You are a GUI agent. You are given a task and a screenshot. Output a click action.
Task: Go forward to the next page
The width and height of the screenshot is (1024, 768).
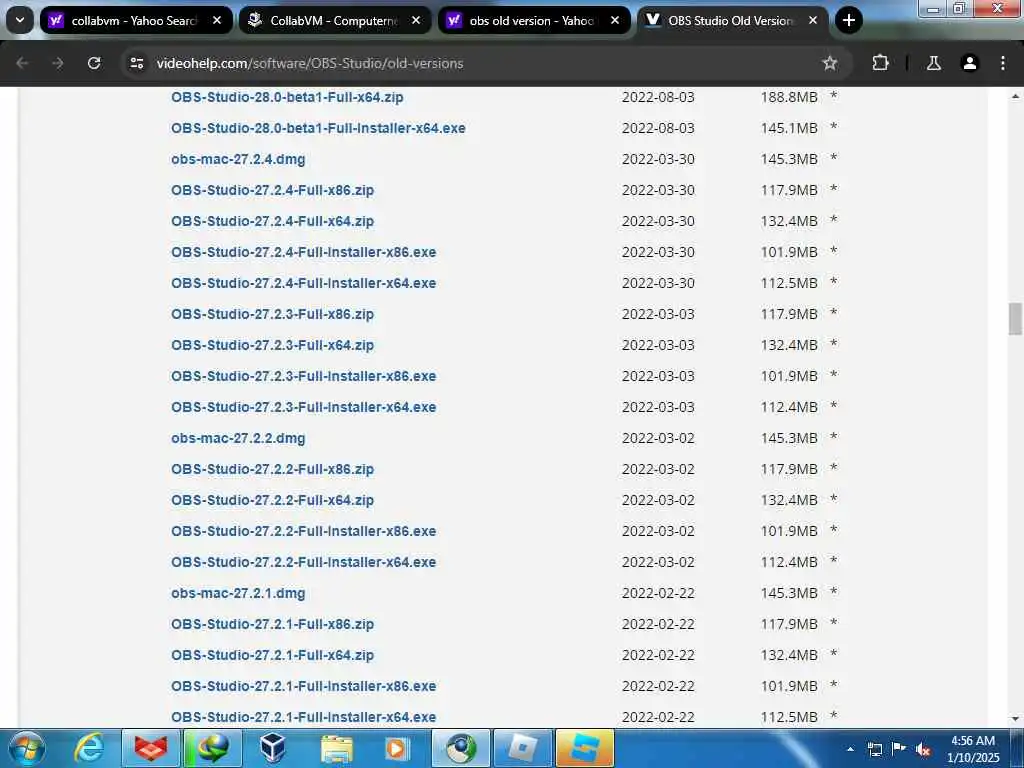[58, 63]
